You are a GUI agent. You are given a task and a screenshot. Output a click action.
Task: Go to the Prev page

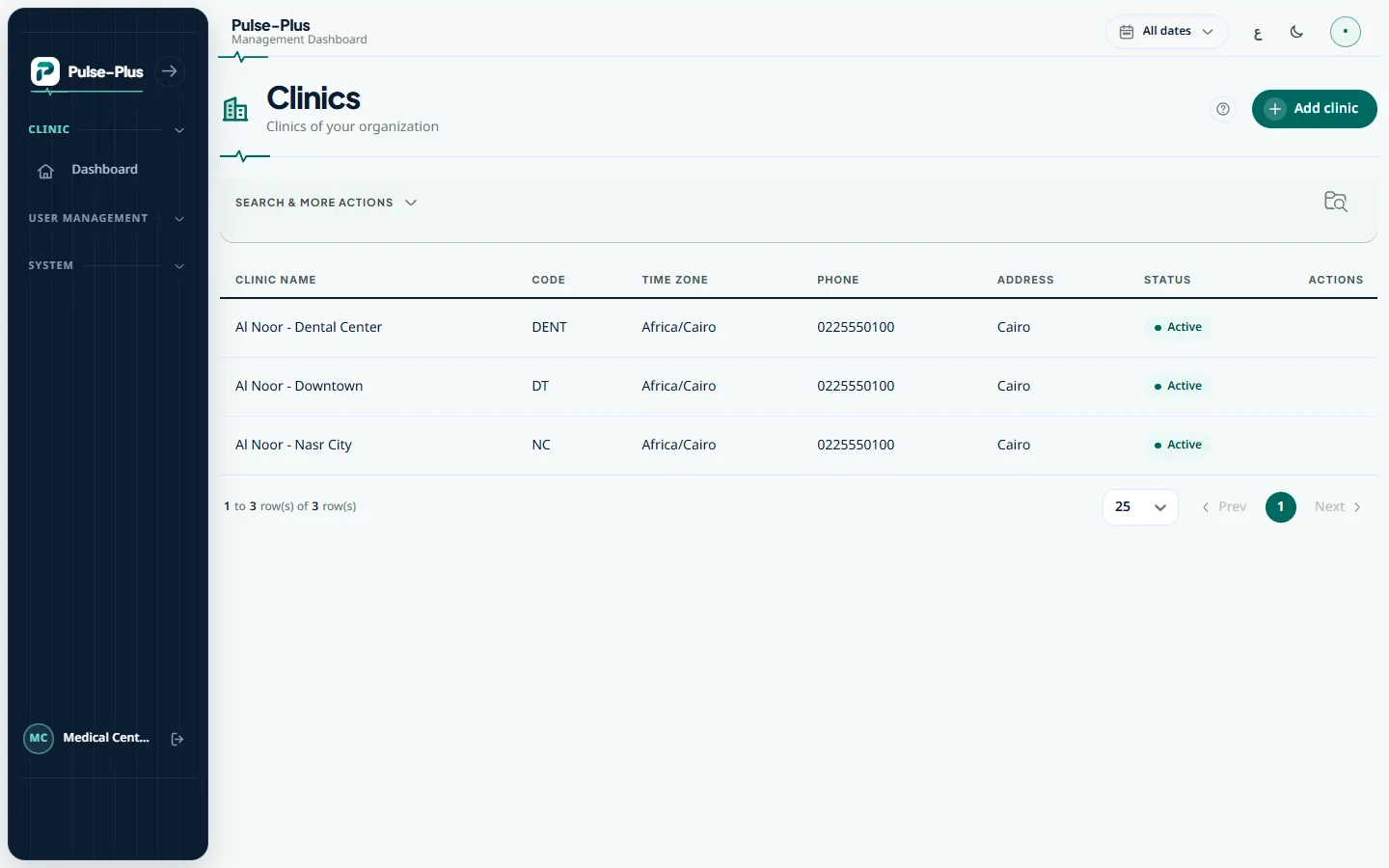click(1224, 507)
